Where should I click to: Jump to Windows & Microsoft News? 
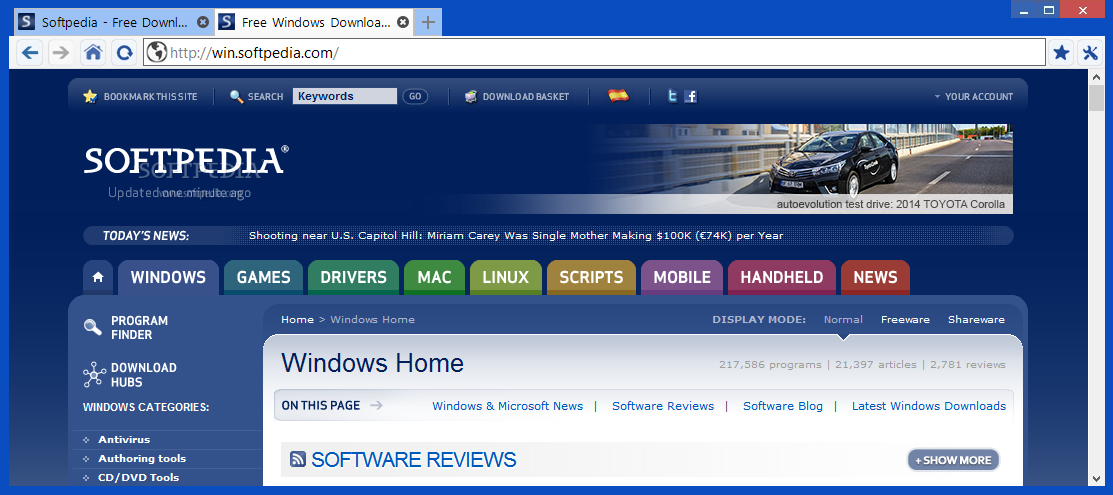click(508, 406)
